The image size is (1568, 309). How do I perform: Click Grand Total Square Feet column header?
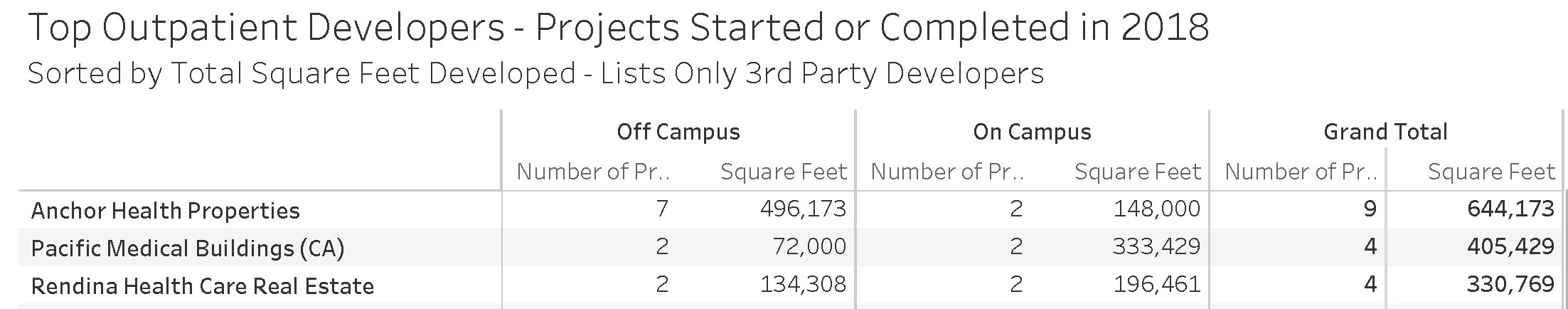click(x=1491, y=172)
